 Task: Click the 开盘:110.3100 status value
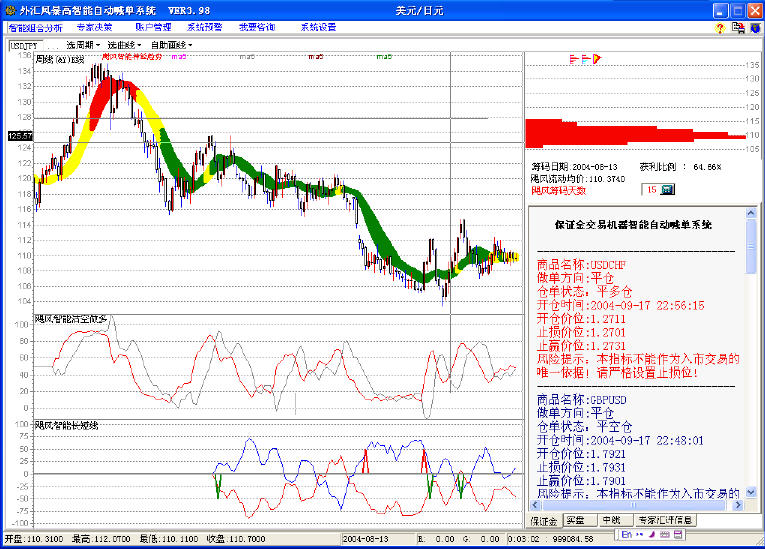tap(34, 539)
